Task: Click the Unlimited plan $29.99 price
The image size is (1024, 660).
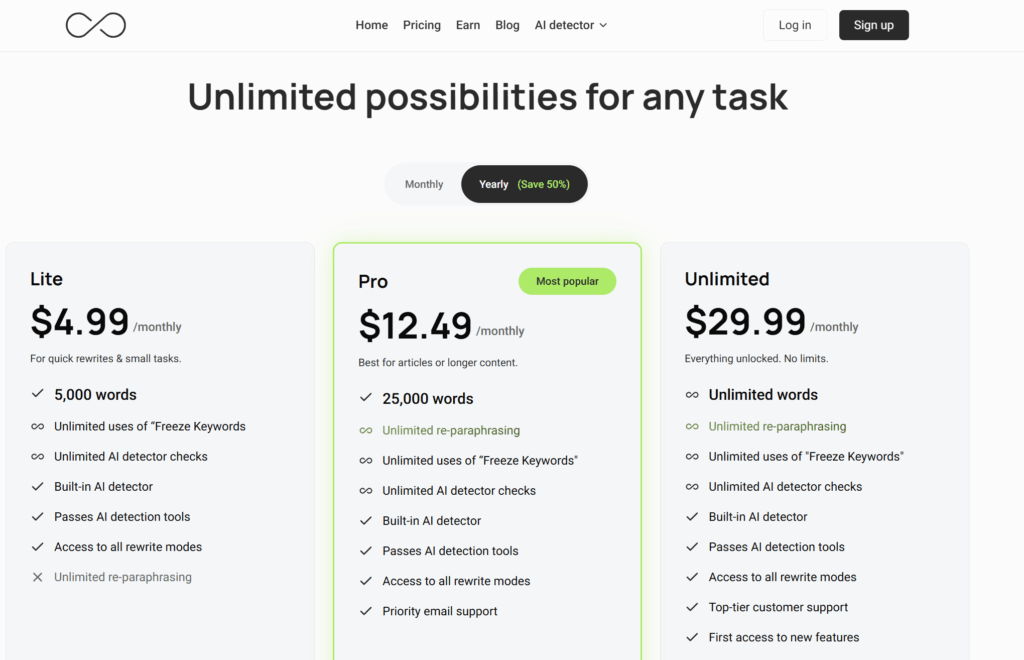Action: (745, 322)
